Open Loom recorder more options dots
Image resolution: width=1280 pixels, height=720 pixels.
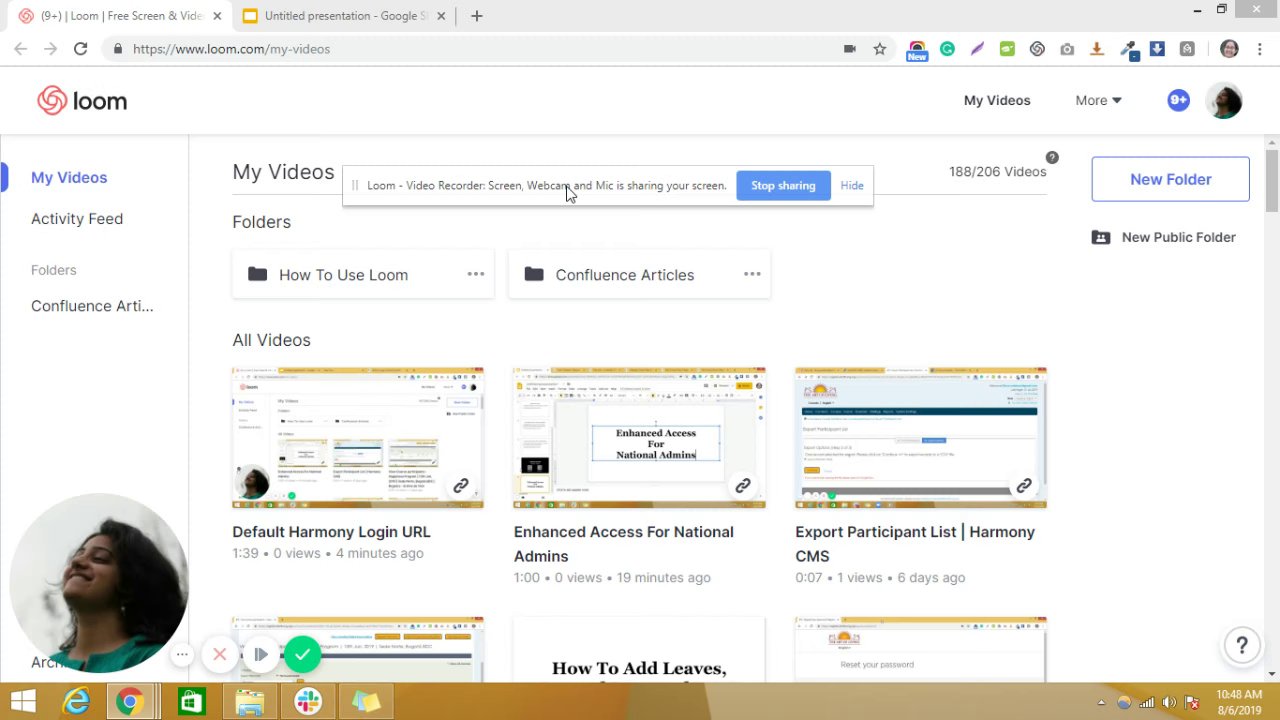pyautogui.click(x=182, y=655)
